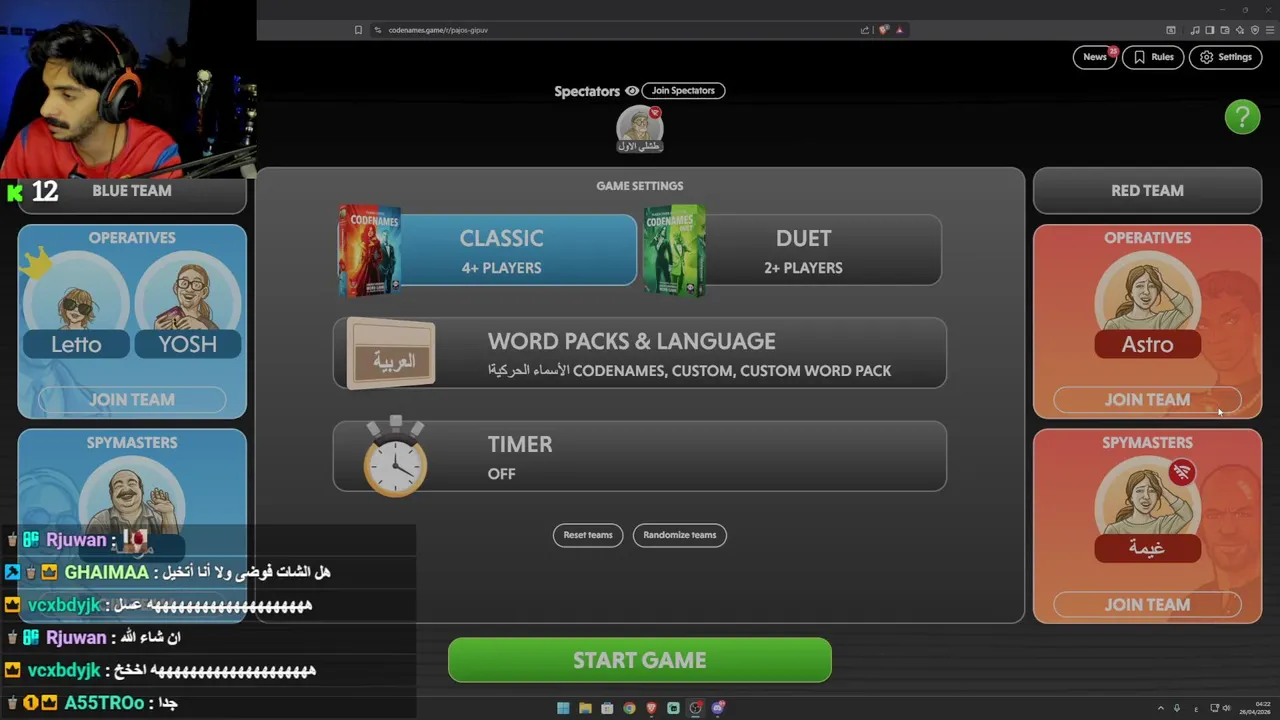Select the spectator avatar below Spectators
Screen dimensions: 1280x720
(639, 129)
